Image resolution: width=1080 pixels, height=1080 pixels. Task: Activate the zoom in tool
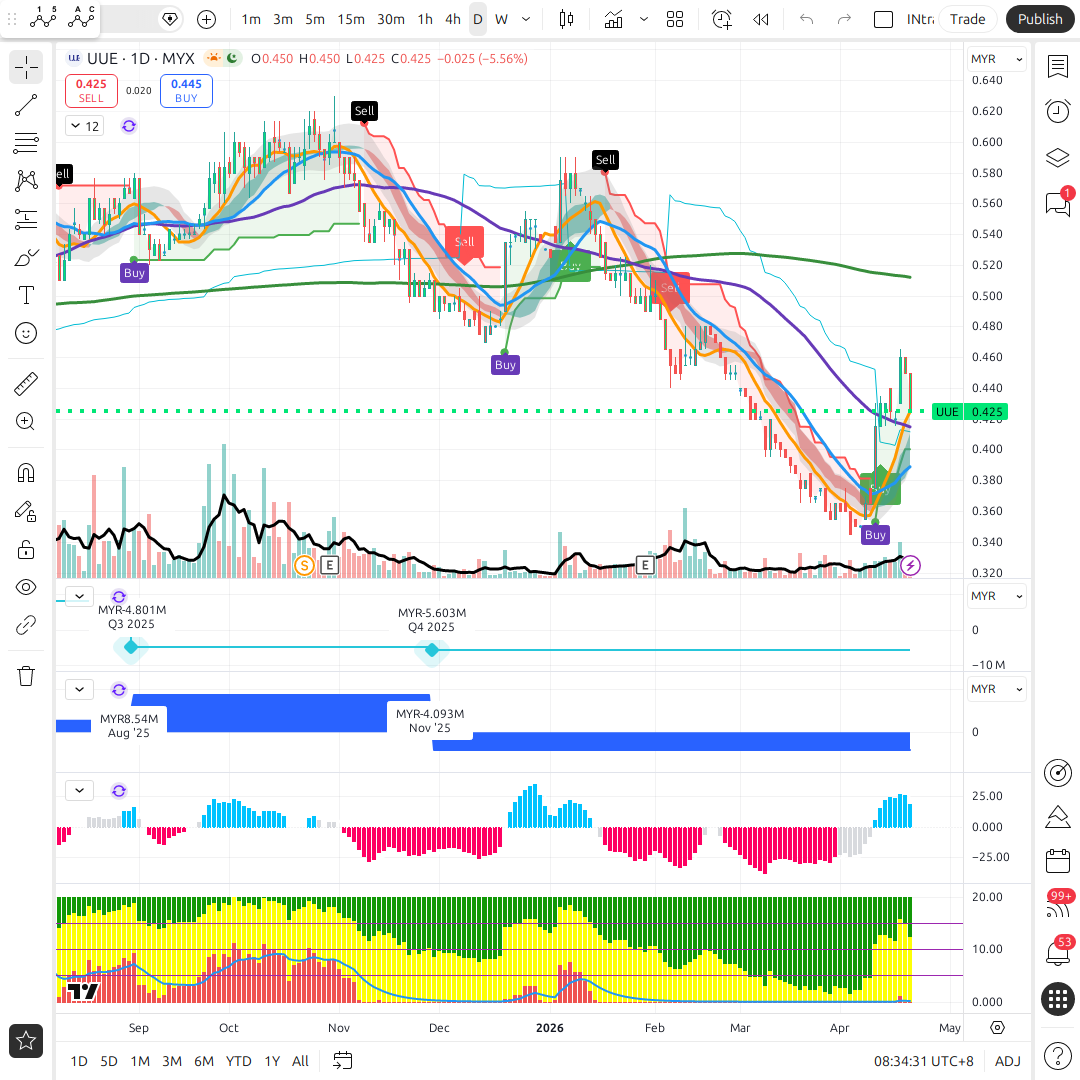pos(26,421)
